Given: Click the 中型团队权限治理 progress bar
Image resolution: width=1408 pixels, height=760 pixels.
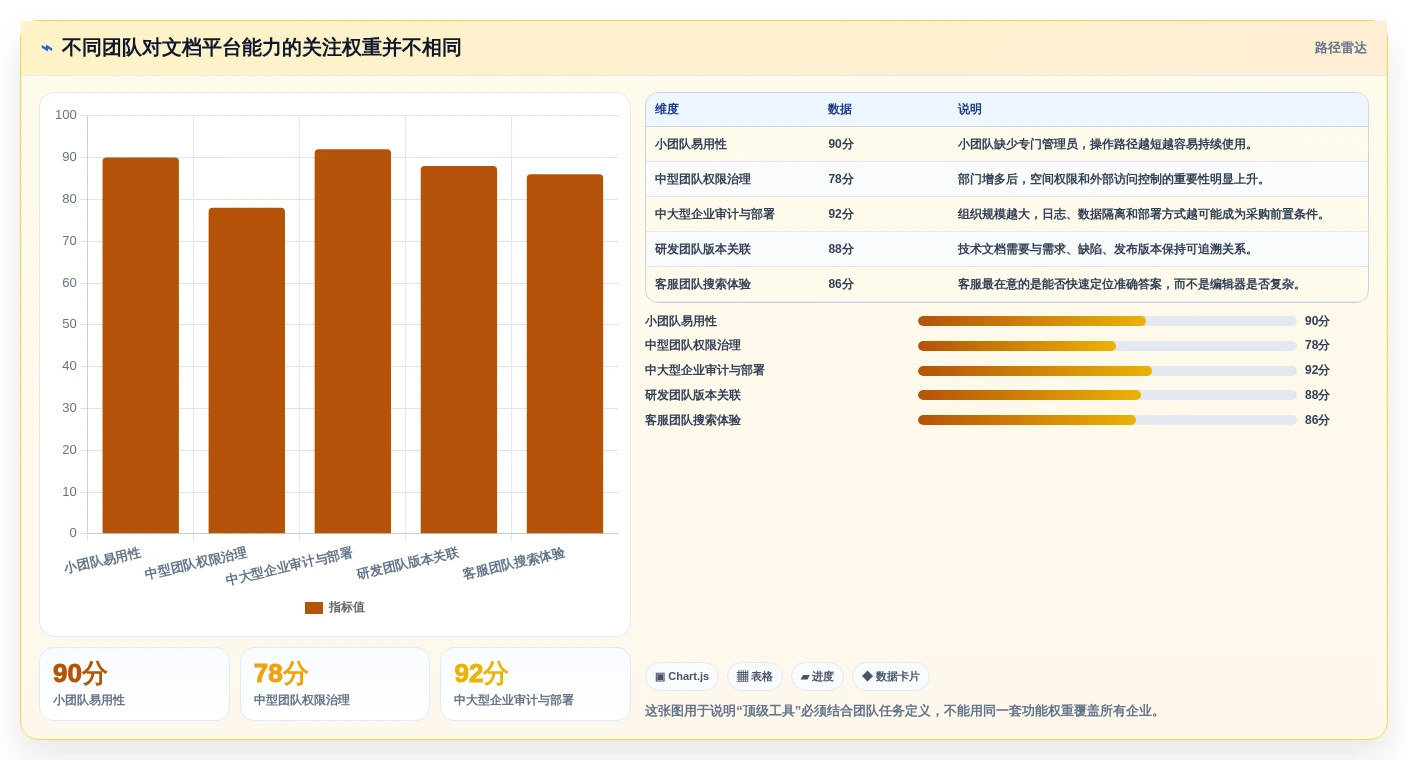Looking at the screenshot, I should [1107, 346].
